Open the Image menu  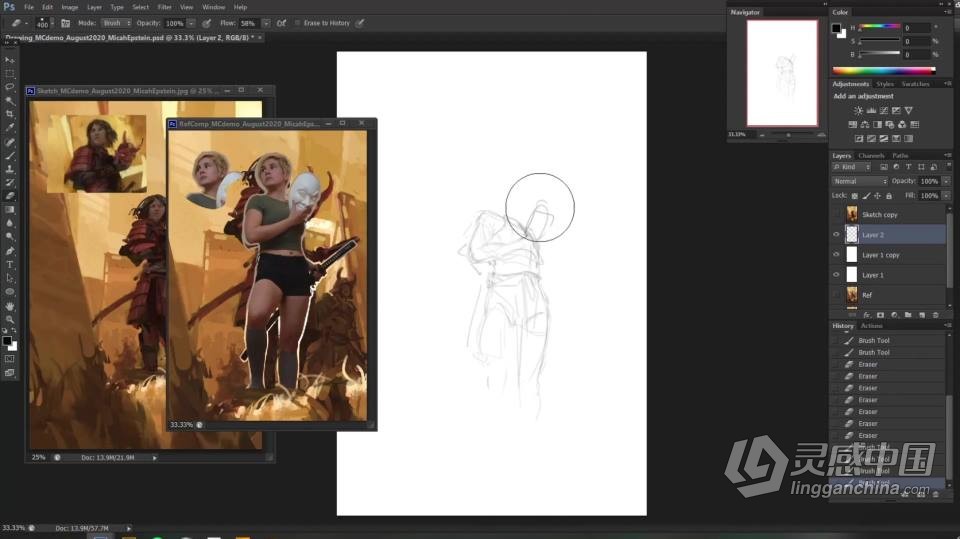click(x=70, y=7)
